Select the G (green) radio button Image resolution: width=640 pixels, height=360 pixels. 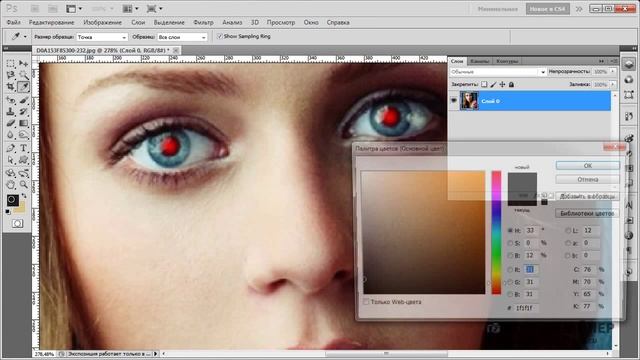510,282
